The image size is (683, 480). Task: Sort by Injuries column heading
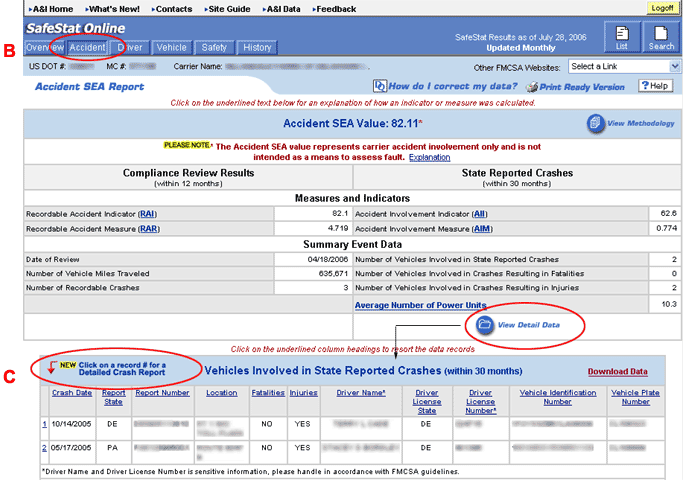pos(303,392)
